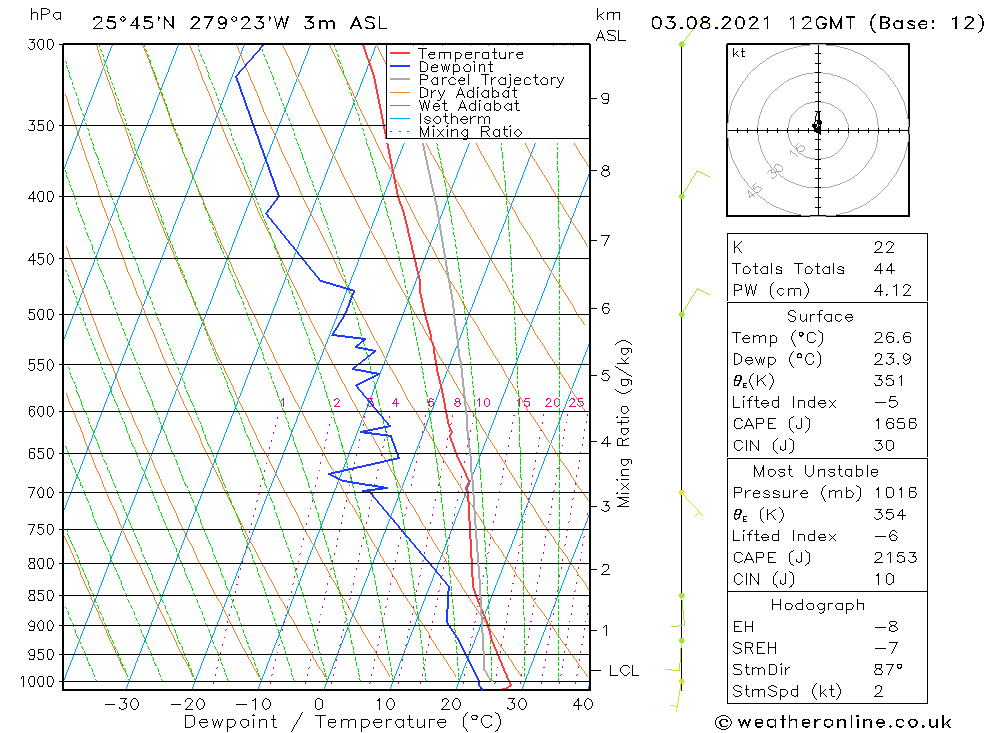Click the Pressure (mb) value 1016
The width and height of the screenshot is (1000, 733).
[x=895, y=493]
